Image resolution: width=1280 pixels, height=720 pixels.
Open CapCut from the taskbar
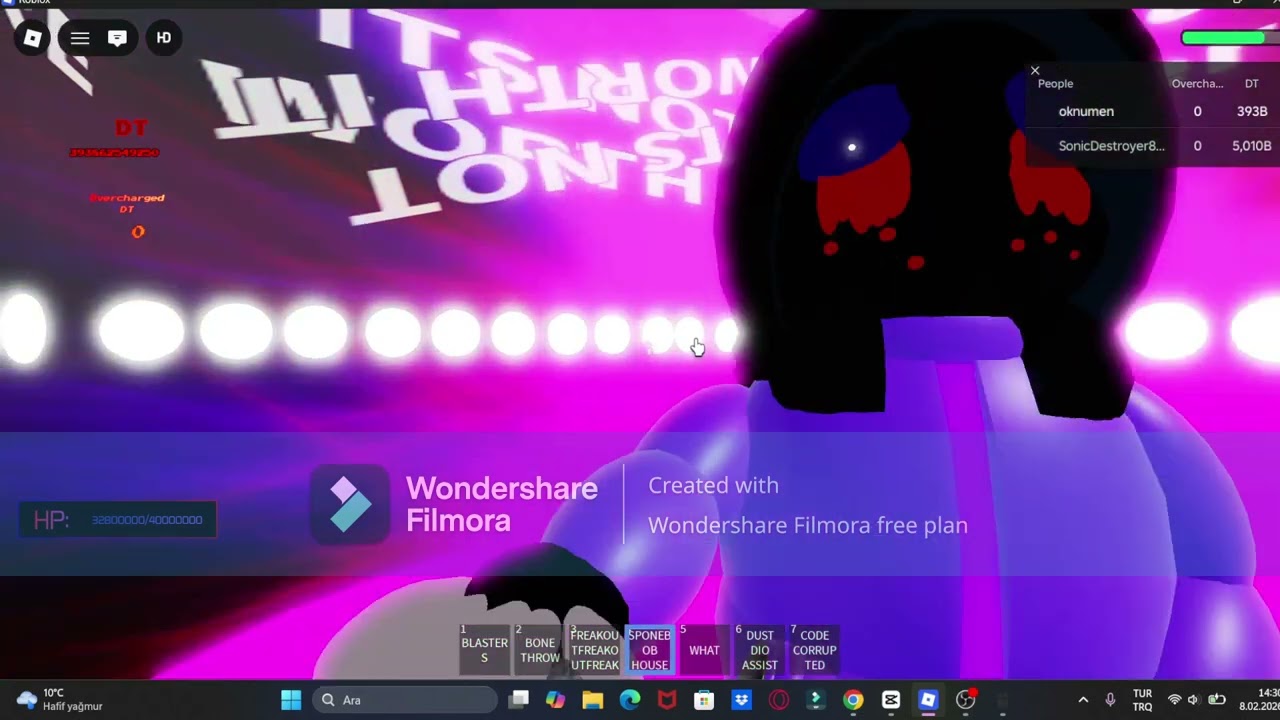pyautogui.click(x=890, y=700)
